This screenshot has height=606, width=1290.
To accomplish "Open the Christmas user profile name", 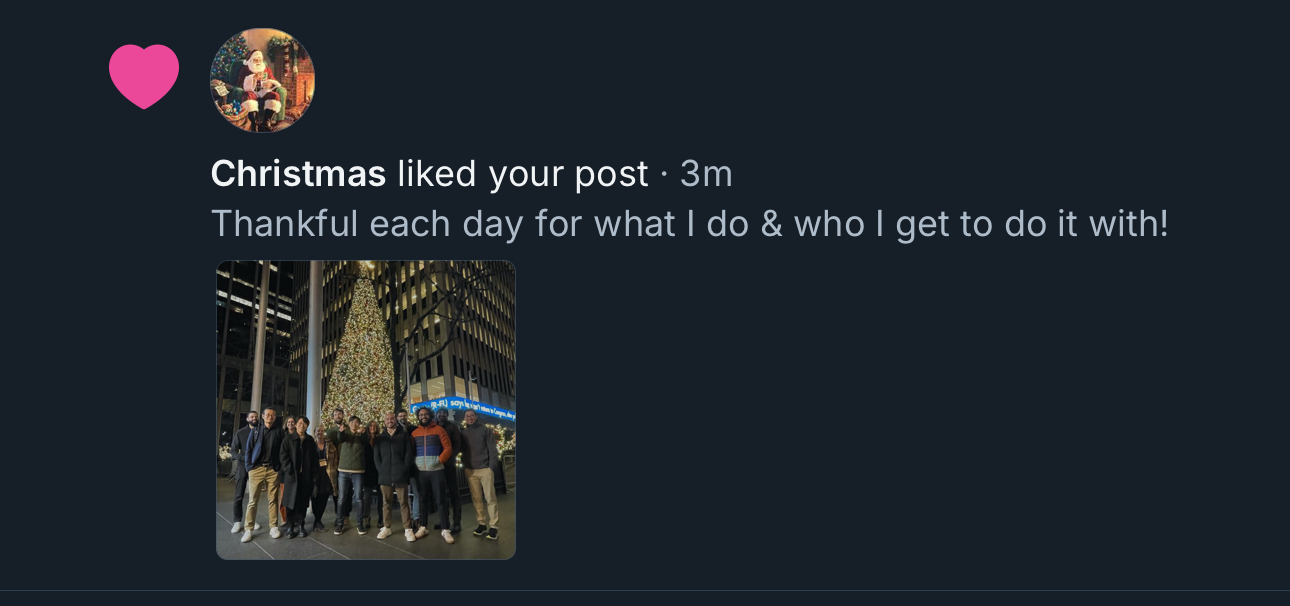I will tap(298, 174).
